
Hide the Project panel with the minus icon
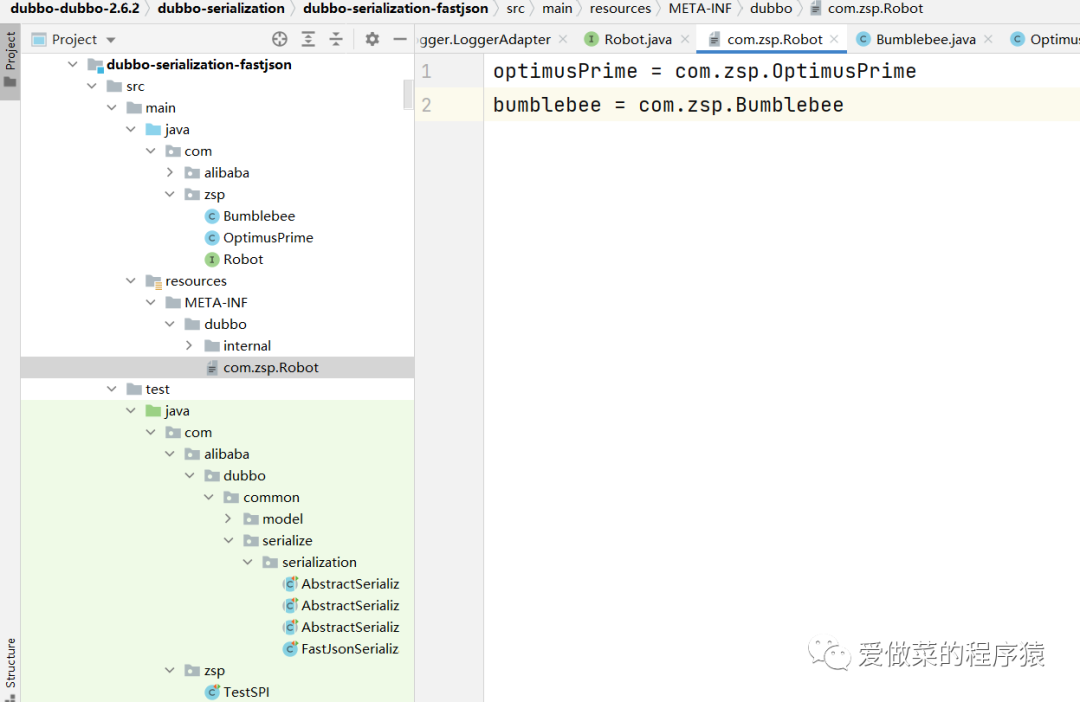[x=400, y=39]
